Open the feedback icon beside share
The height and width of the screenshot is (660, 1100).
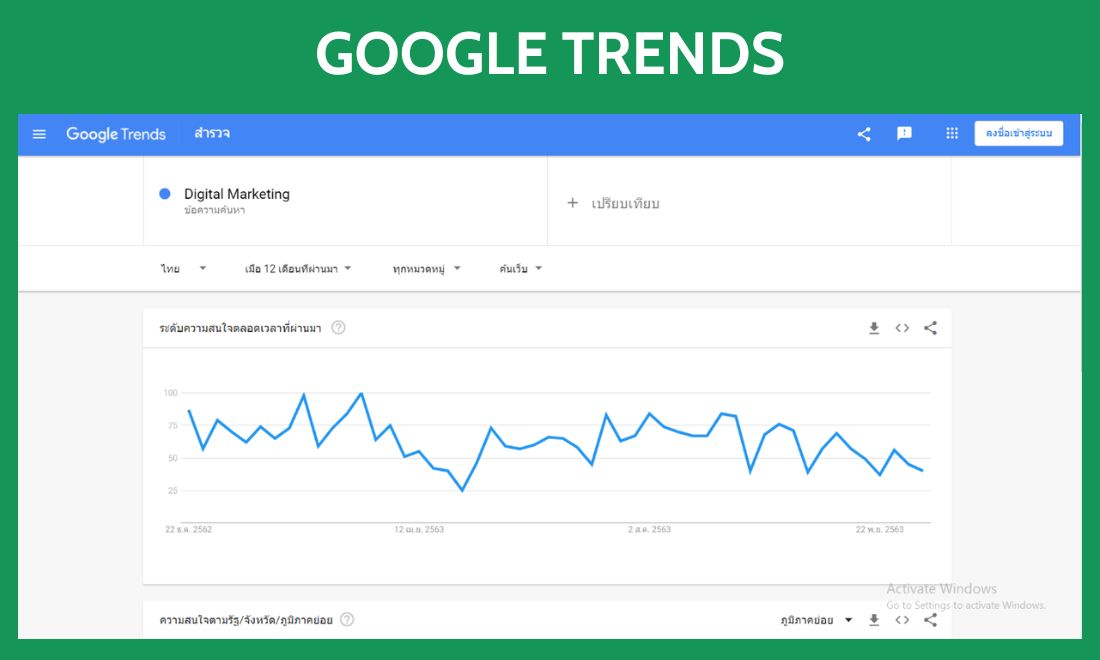[905, 133]
